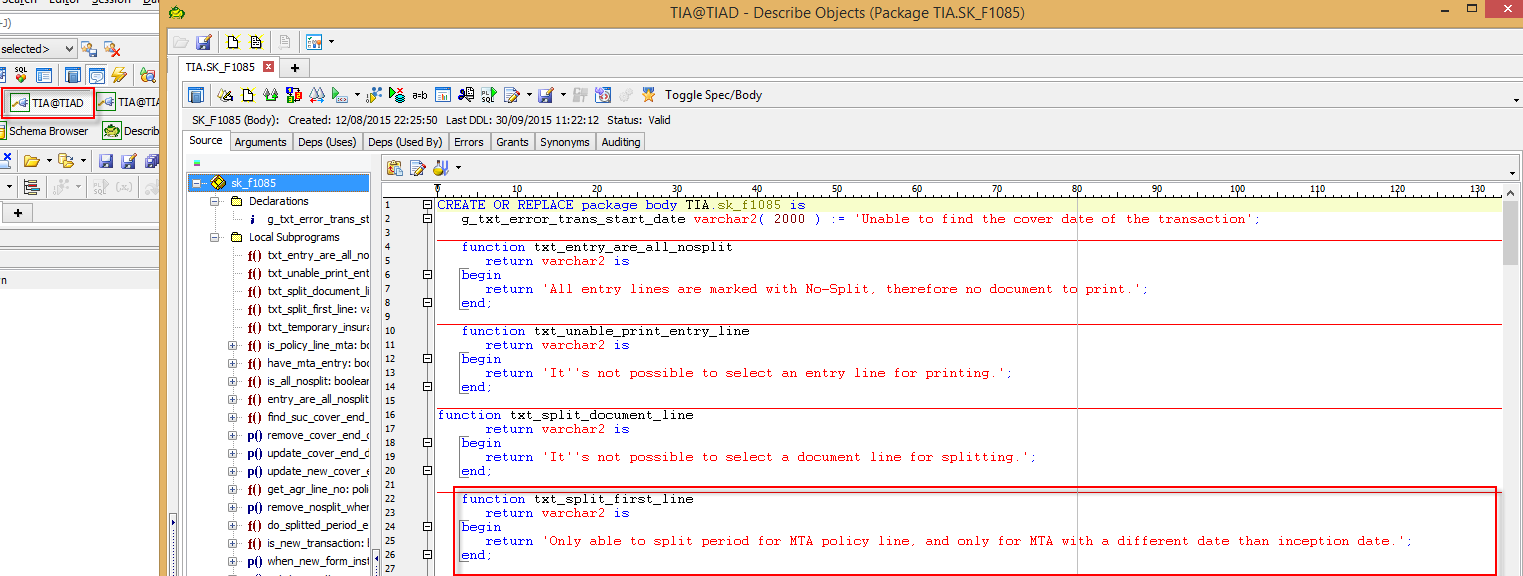Click the new blank document icon in top toolbar

coord(232,42)
